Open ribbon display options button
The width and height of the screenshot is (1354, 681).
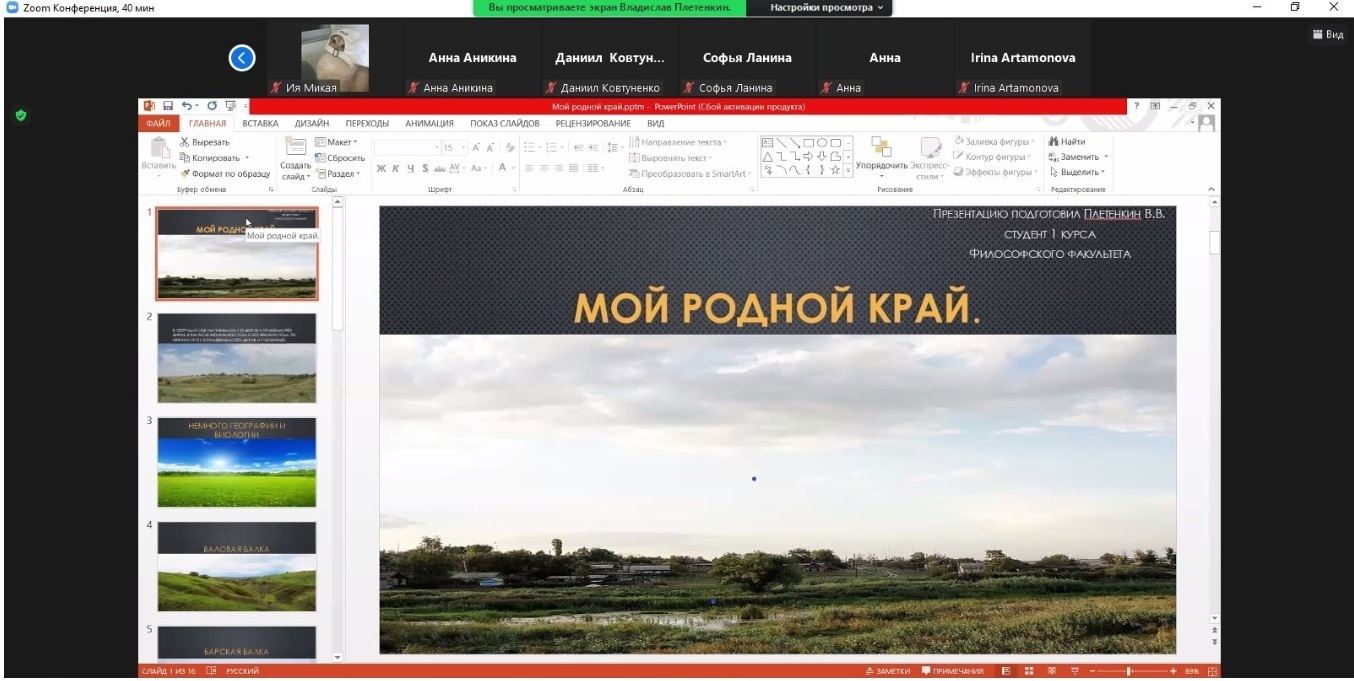[x=1156, y=106]
